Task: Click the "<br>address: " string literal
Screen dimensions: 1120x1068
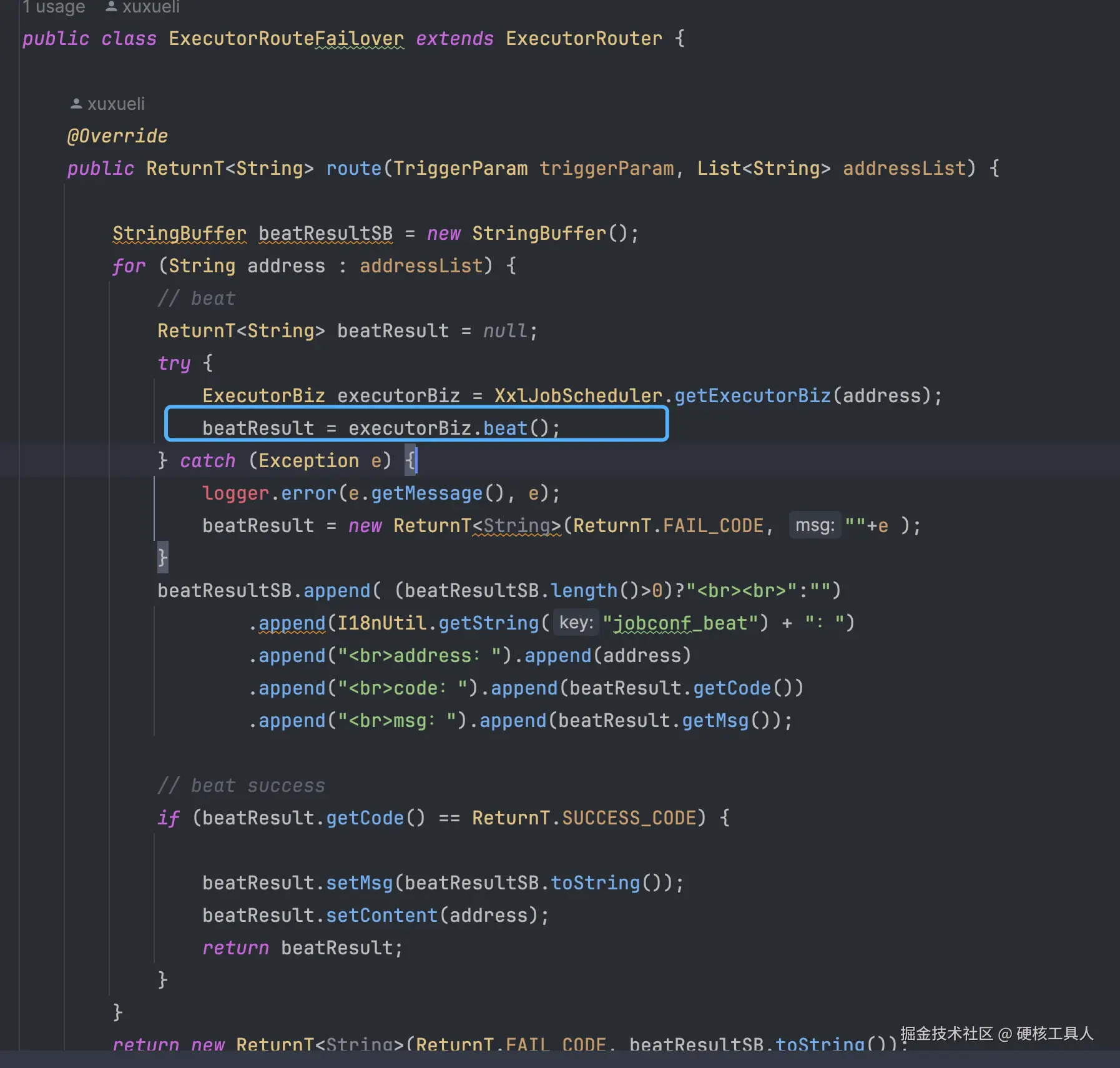Action: tap(421, 656)
